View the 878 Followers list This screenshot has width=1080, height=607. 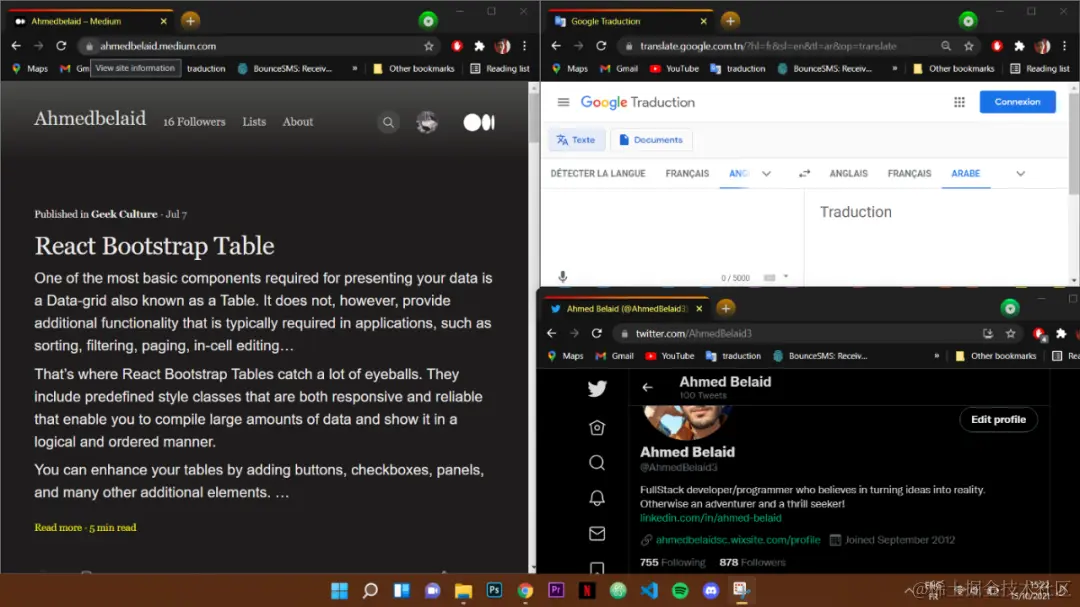(752, 562)
